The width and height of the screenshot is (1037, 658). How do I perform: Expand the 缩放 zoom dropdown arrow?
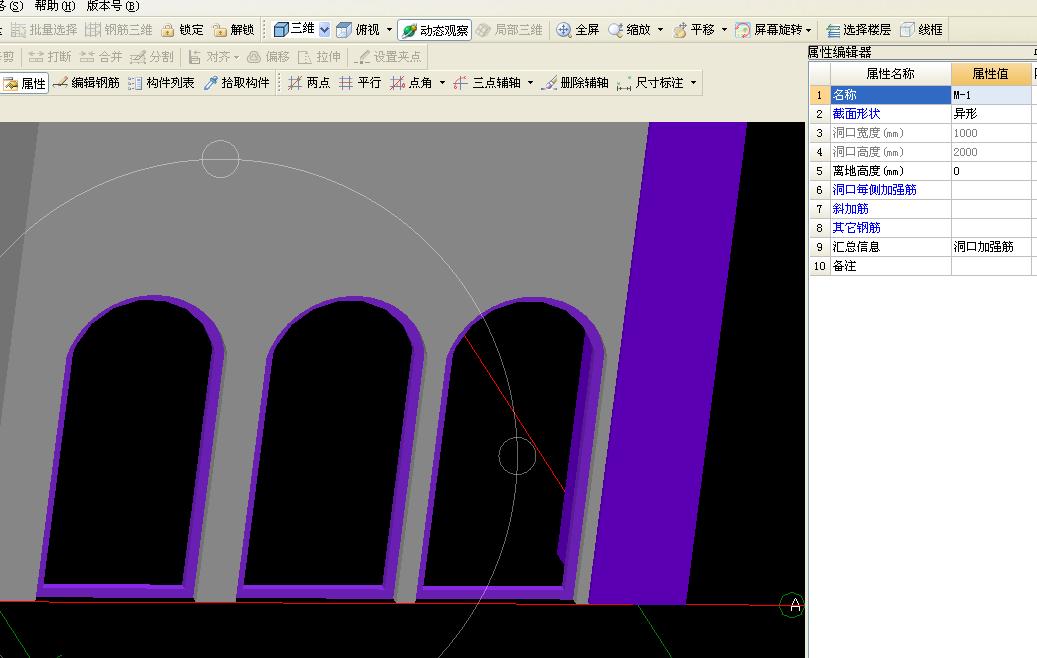pos(660,30)
